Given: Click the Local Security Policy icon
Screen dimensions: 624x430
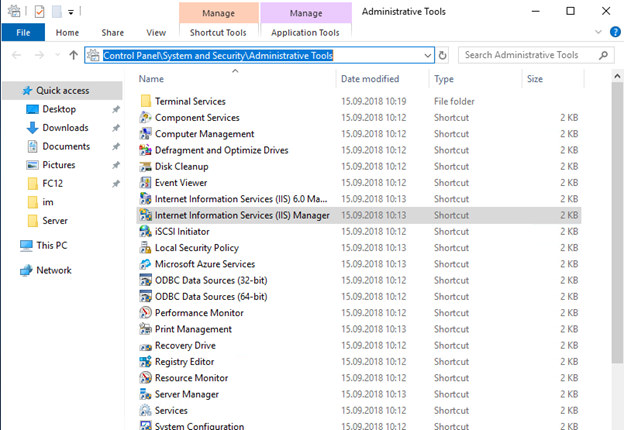Looking at the screenshot, I should click(146, 248).
